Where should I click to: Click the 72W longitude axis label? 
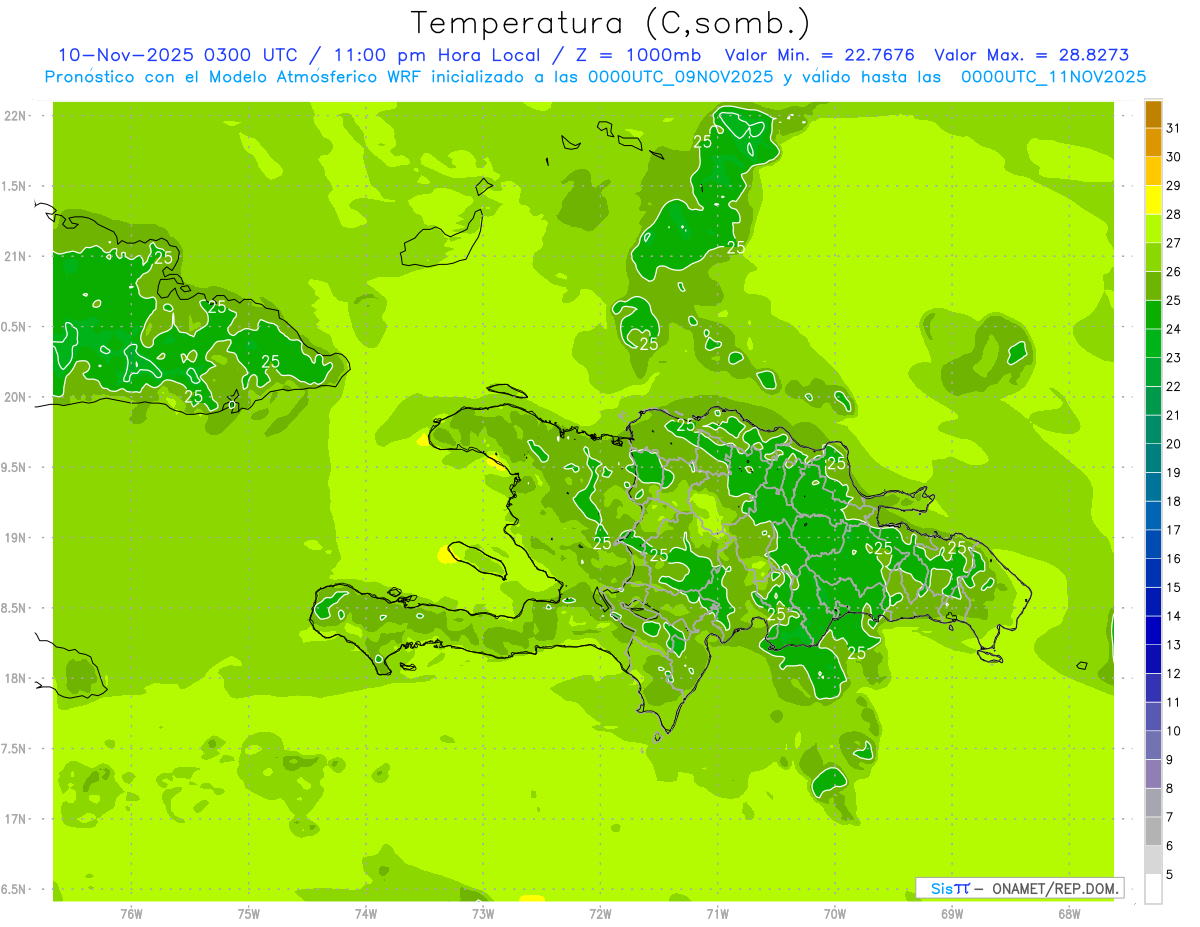tap(601, 914)
